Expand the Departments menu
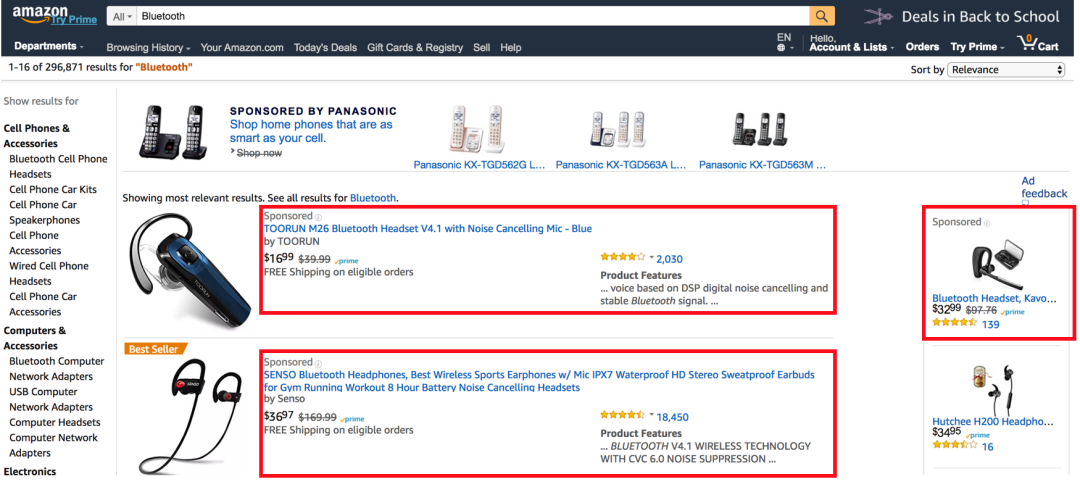The height and width of the screenshot is (495, 1080). (49, 46)
